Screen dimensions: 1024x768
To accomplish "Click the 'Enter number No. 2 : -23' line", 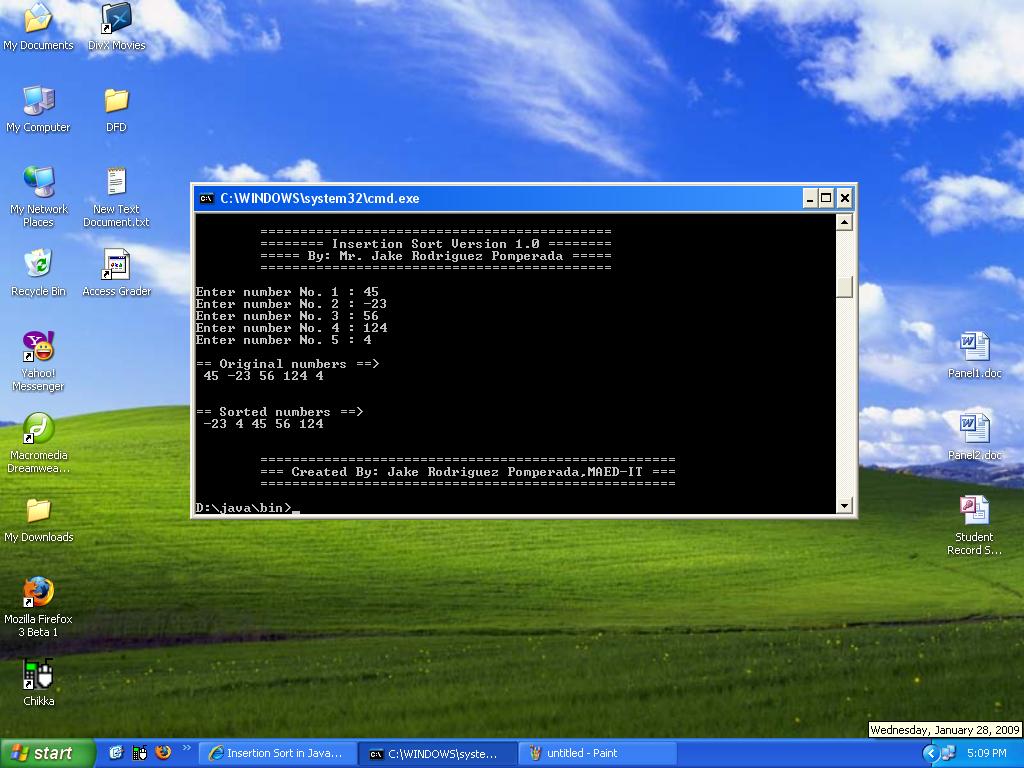I will [291, 304].
